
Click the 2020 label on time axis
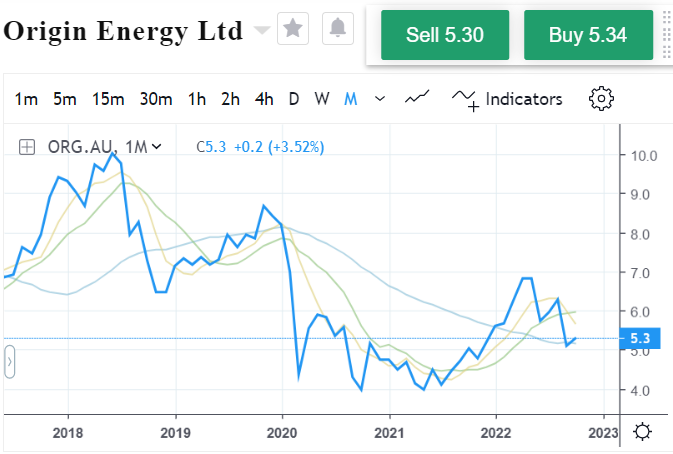click(282, 433)
